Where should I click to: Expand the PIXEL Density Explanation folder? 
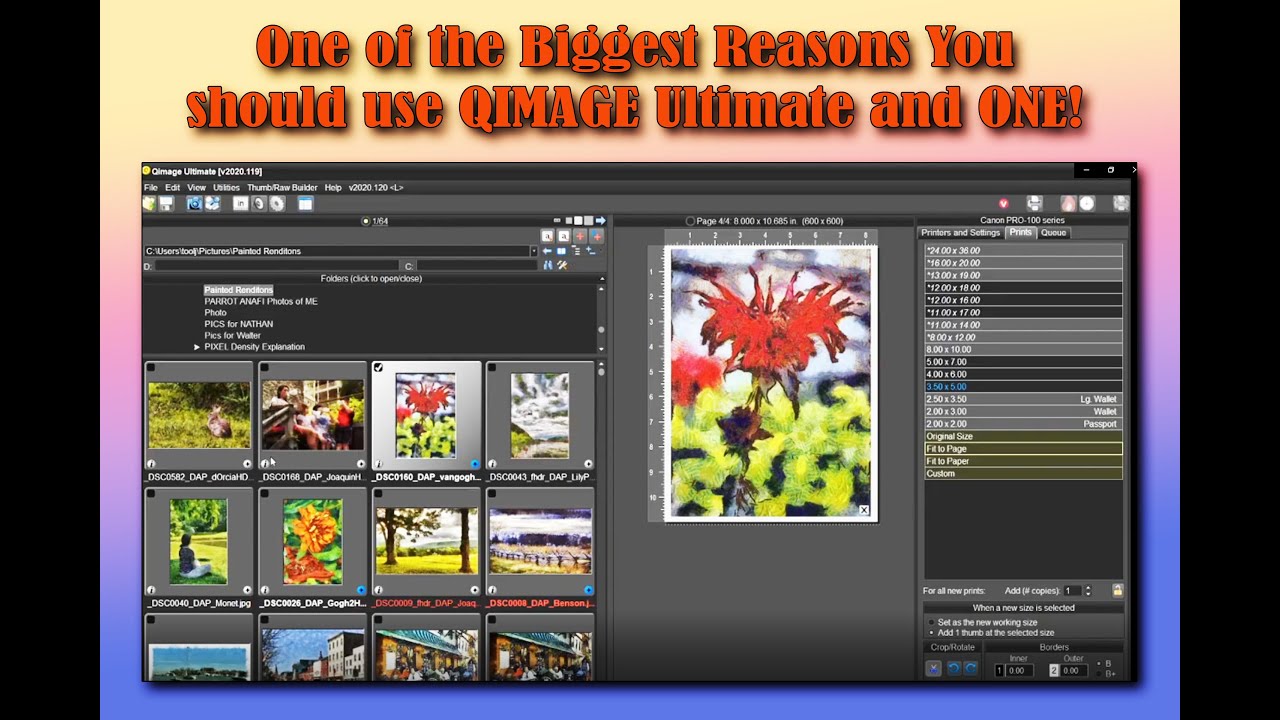197,347
